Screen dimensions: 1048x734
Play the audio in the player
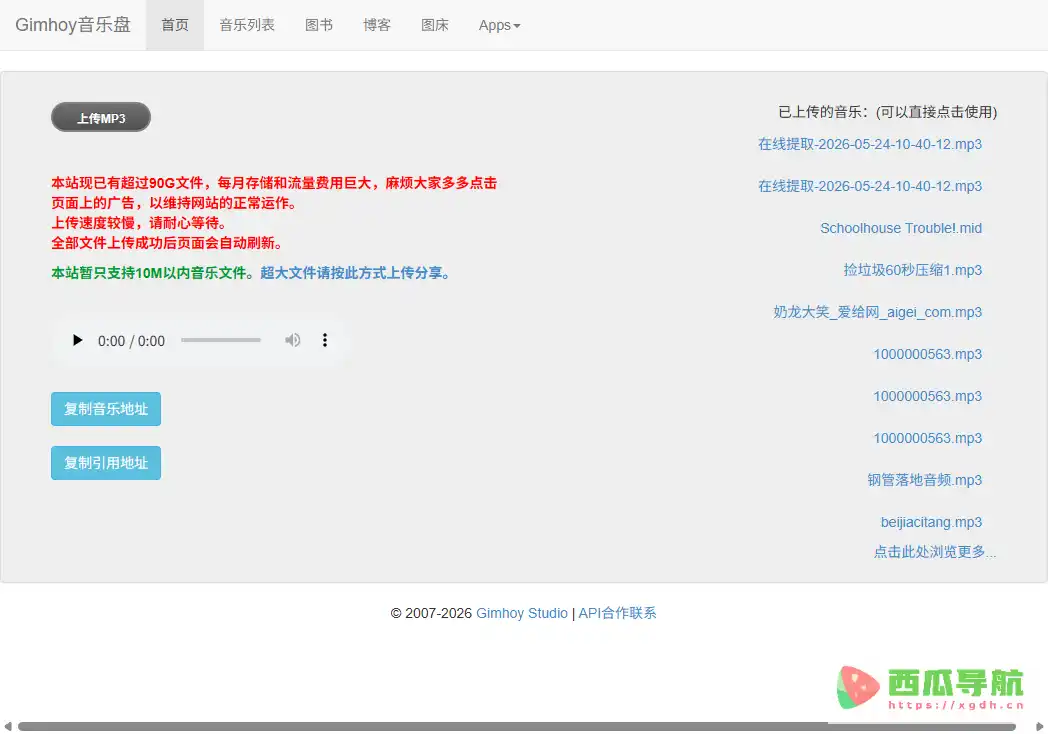[x=78, y=340]
